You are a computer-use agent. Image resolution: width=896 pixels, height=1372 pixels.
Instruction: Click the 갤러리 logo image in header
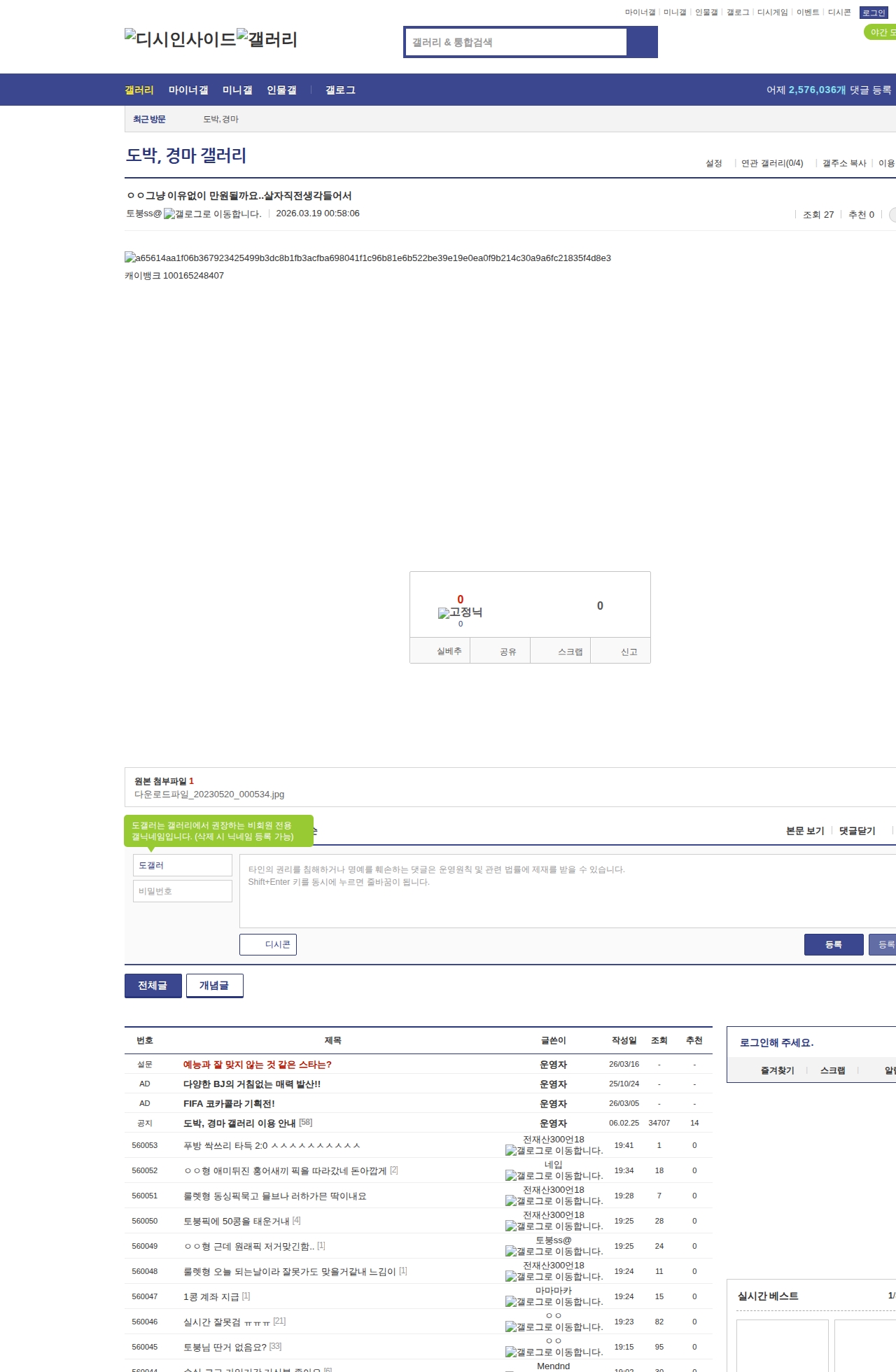(x=267, y=38)
